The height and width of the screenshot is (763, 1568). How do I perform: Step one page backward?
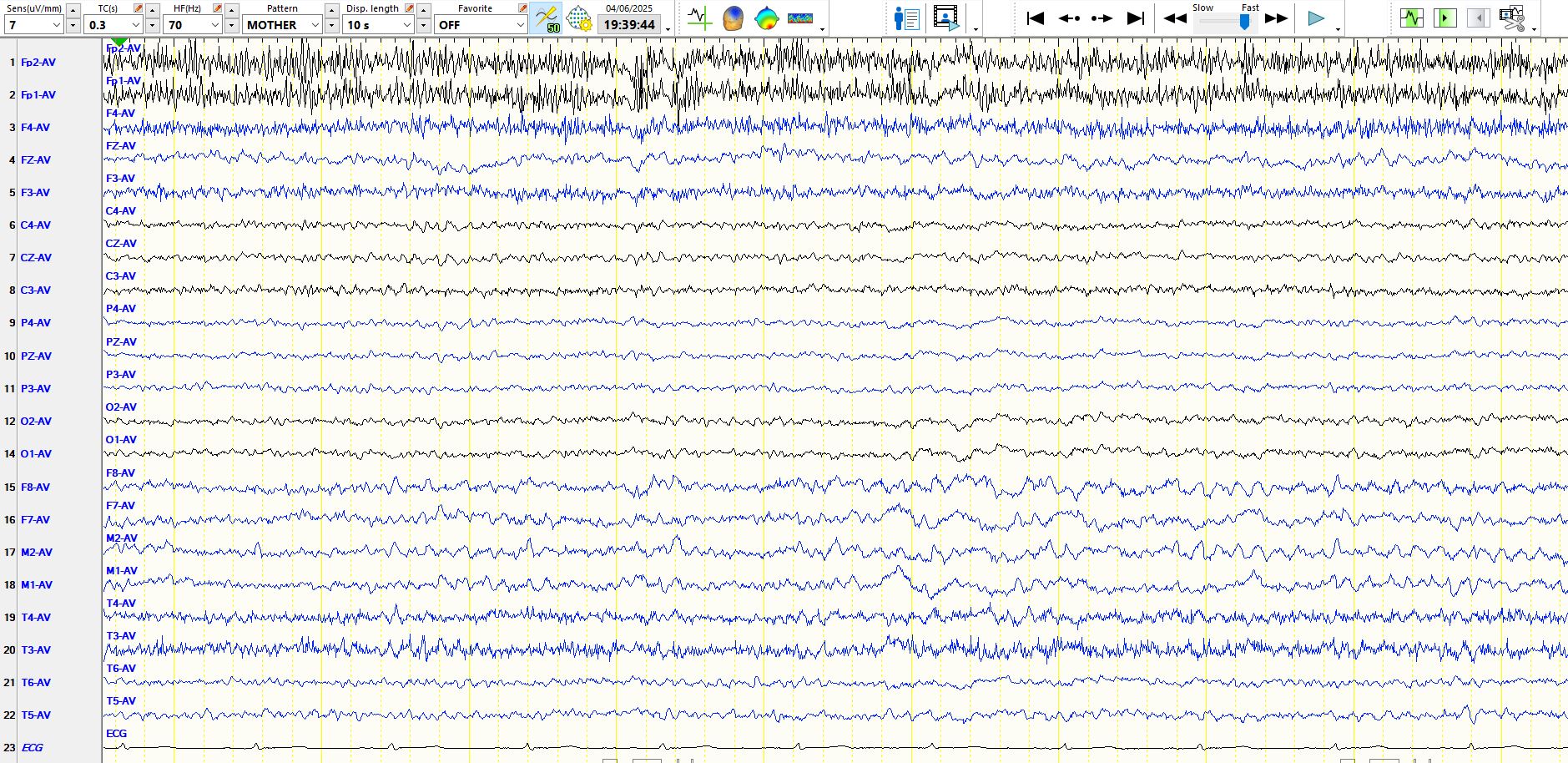tap(1069, 18)
